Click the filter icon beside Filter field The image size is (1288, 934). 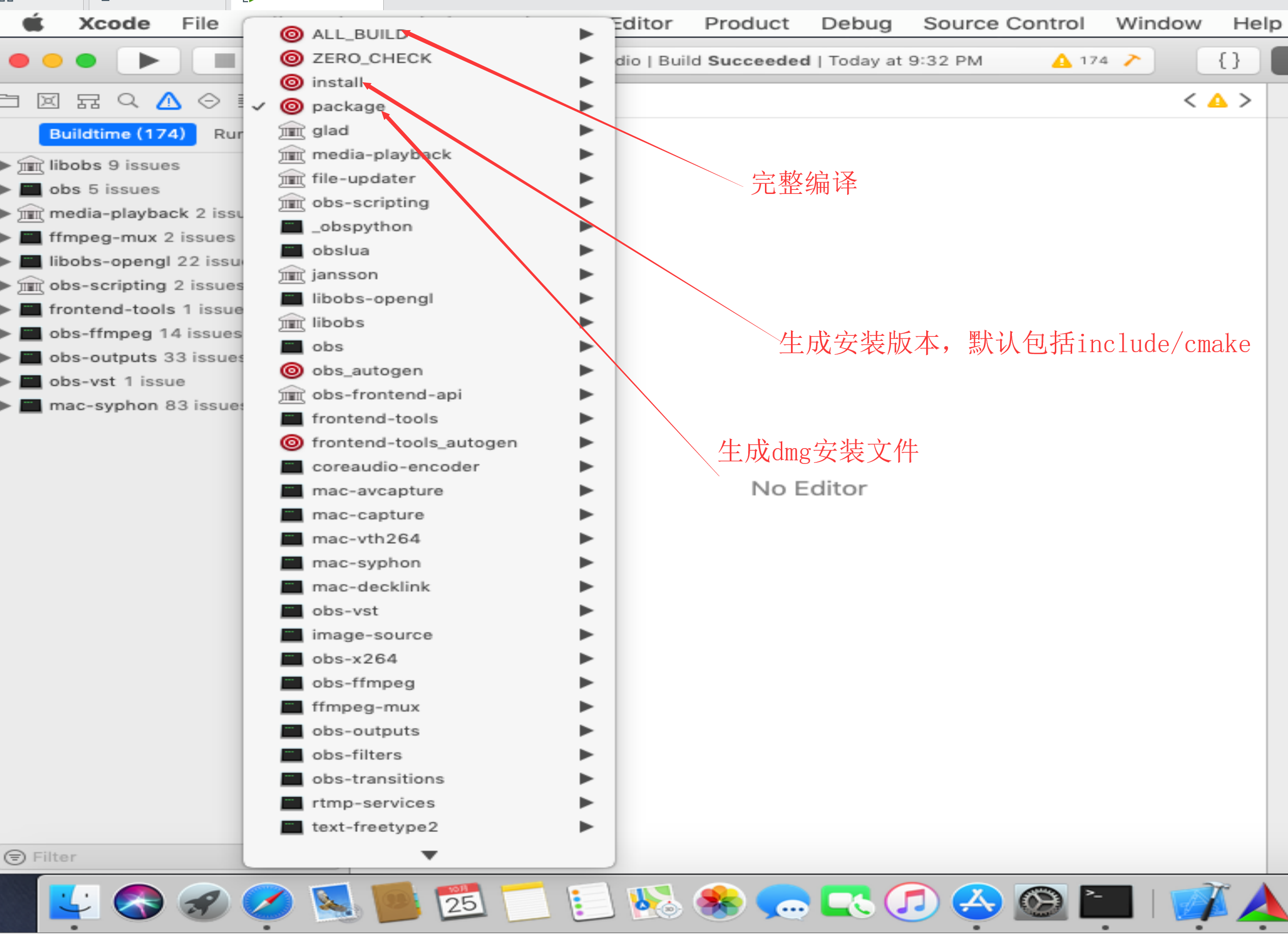(15, 857)
